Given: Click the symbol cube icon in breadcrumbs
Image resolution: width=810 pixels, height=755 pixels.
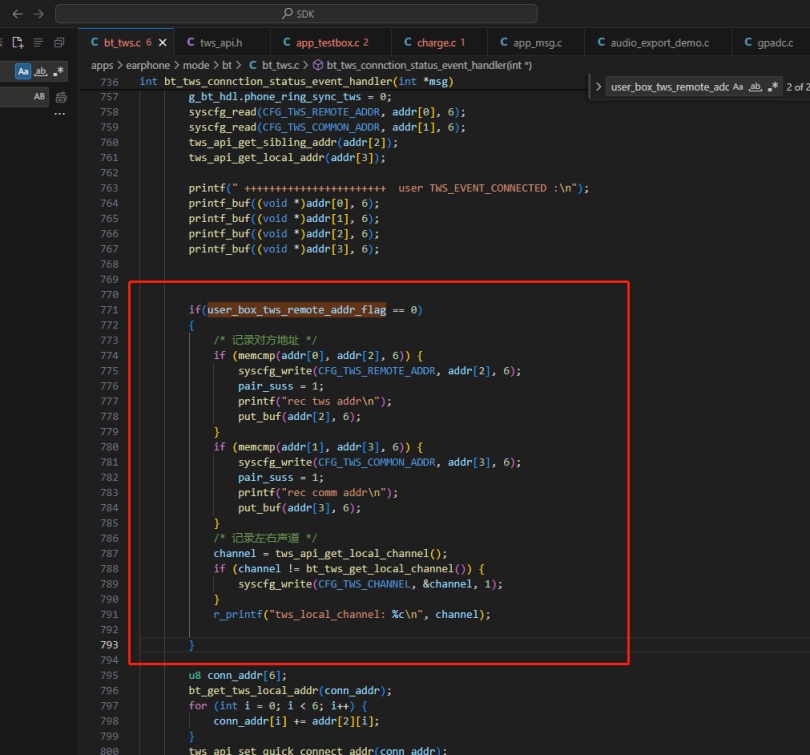Looking at the screenshot, I should [318, 65].
